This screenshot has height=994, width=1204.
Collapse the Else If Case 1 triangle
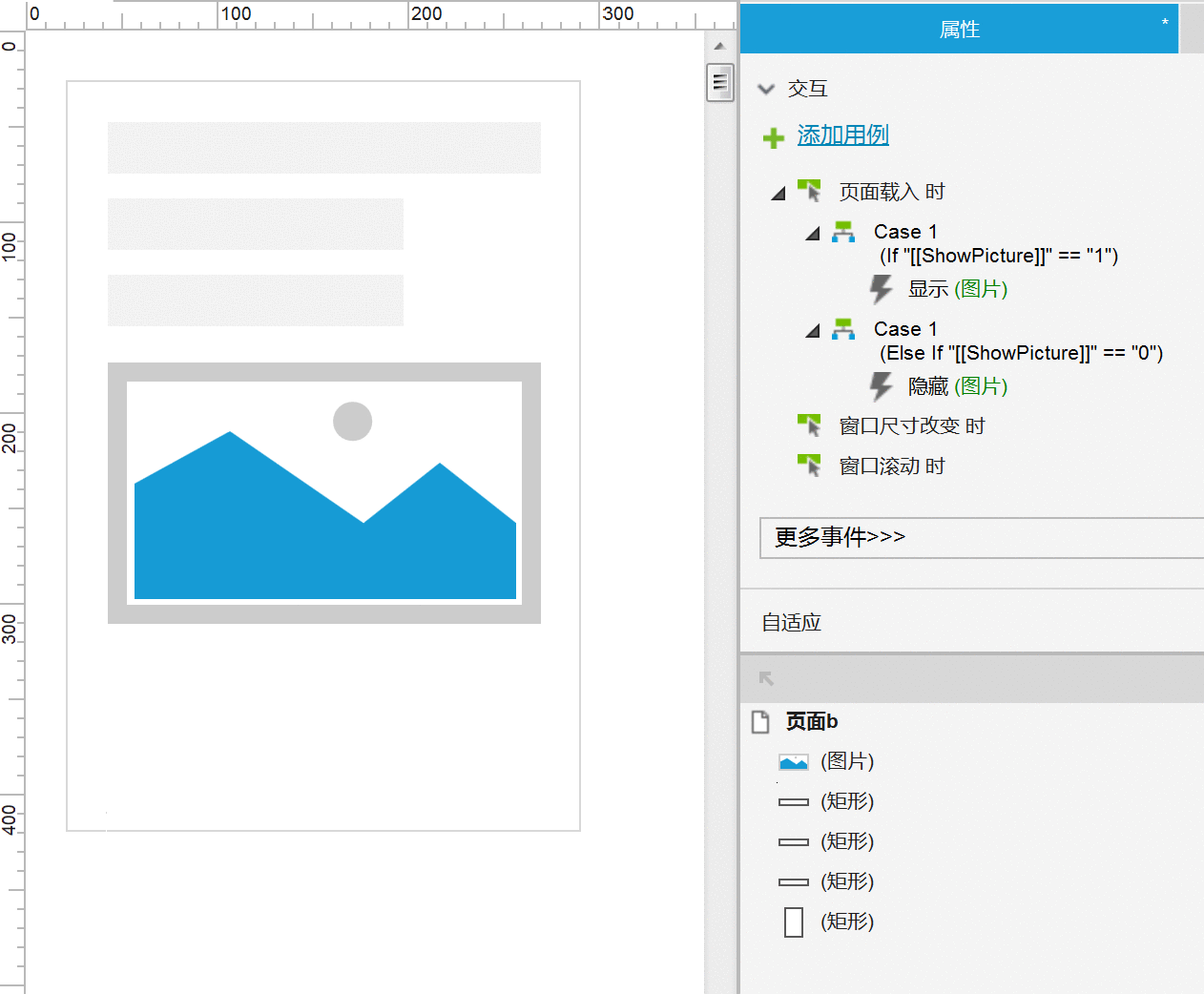(813, 331)
